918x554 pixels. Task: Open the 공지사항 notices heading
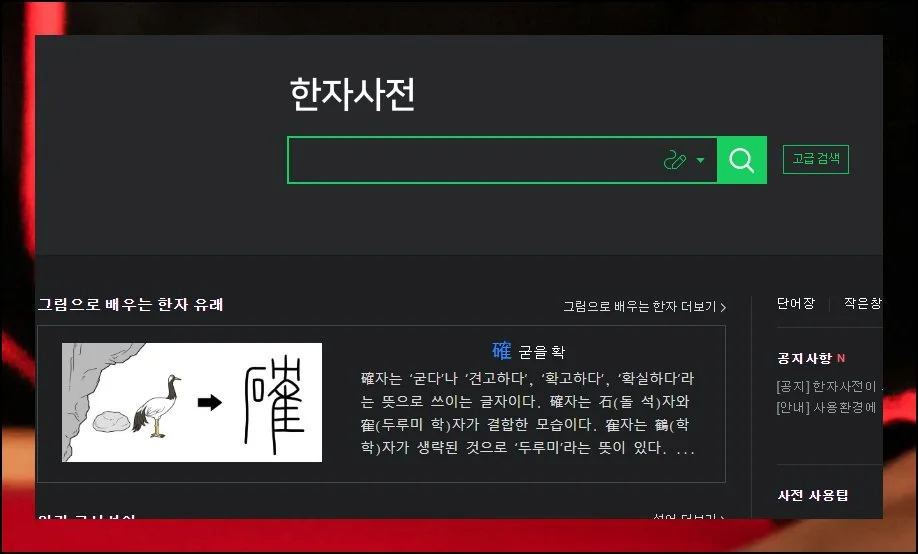804,358
